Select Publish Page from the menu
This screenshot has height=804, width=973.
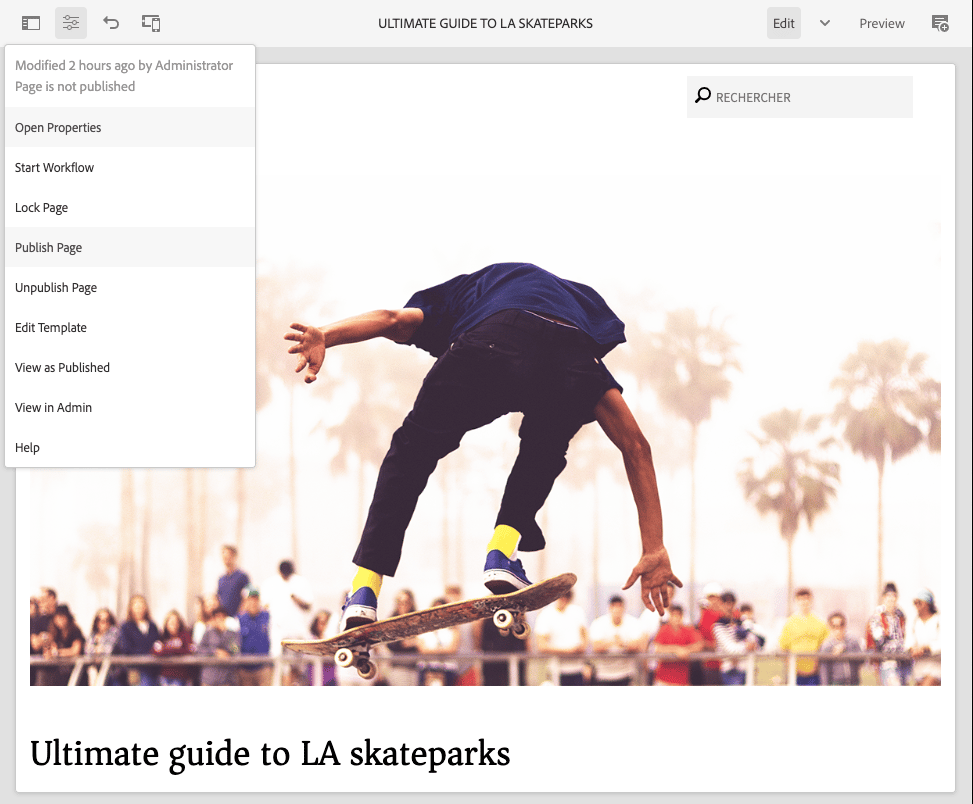tap(48, 247)
